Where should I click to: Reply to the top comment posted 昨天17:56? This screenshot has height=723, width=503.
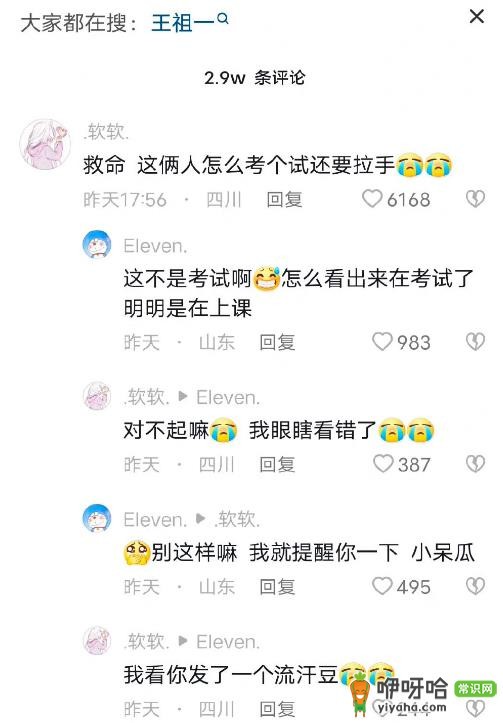click(284, 200)
